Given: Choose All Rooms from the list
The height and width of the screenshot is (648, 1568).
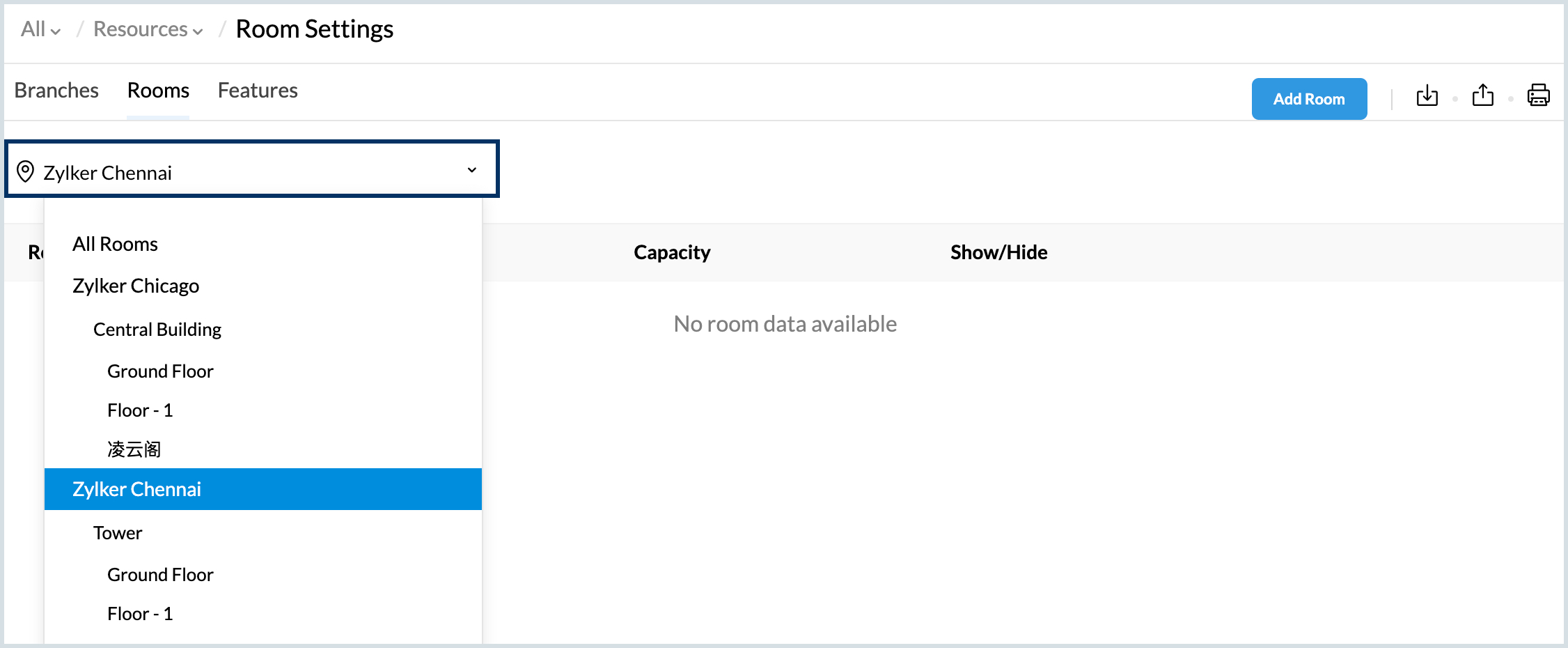Looking at the screenshot, I should click(115, 244).
